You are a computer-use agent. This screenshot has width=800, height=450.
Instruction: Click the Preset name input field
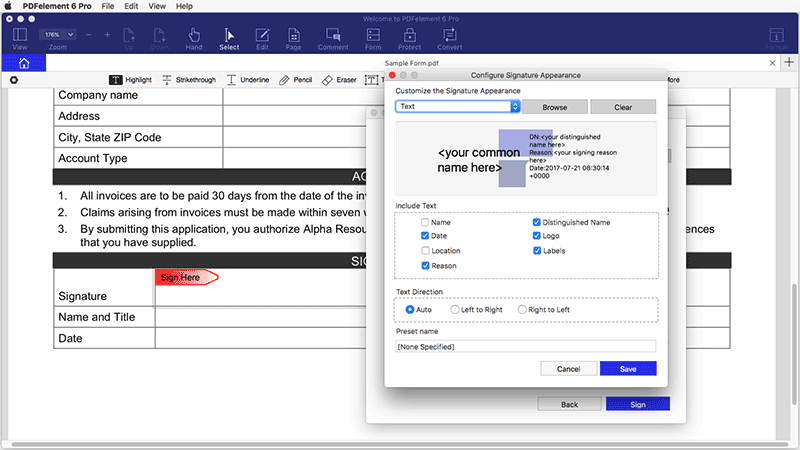[x=526, y=346]
